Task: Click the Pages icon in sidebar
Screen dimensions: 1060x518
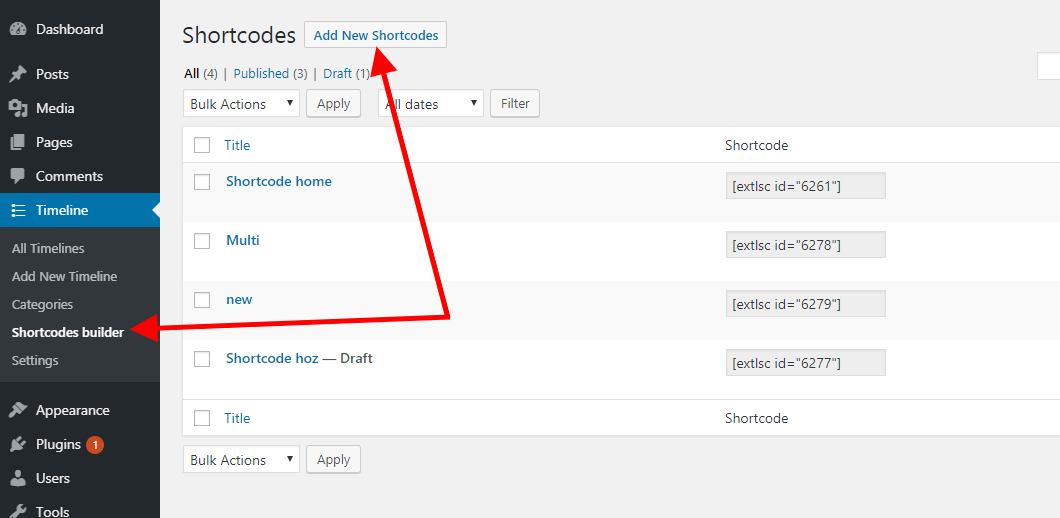Action: click(x=18, y=142)
